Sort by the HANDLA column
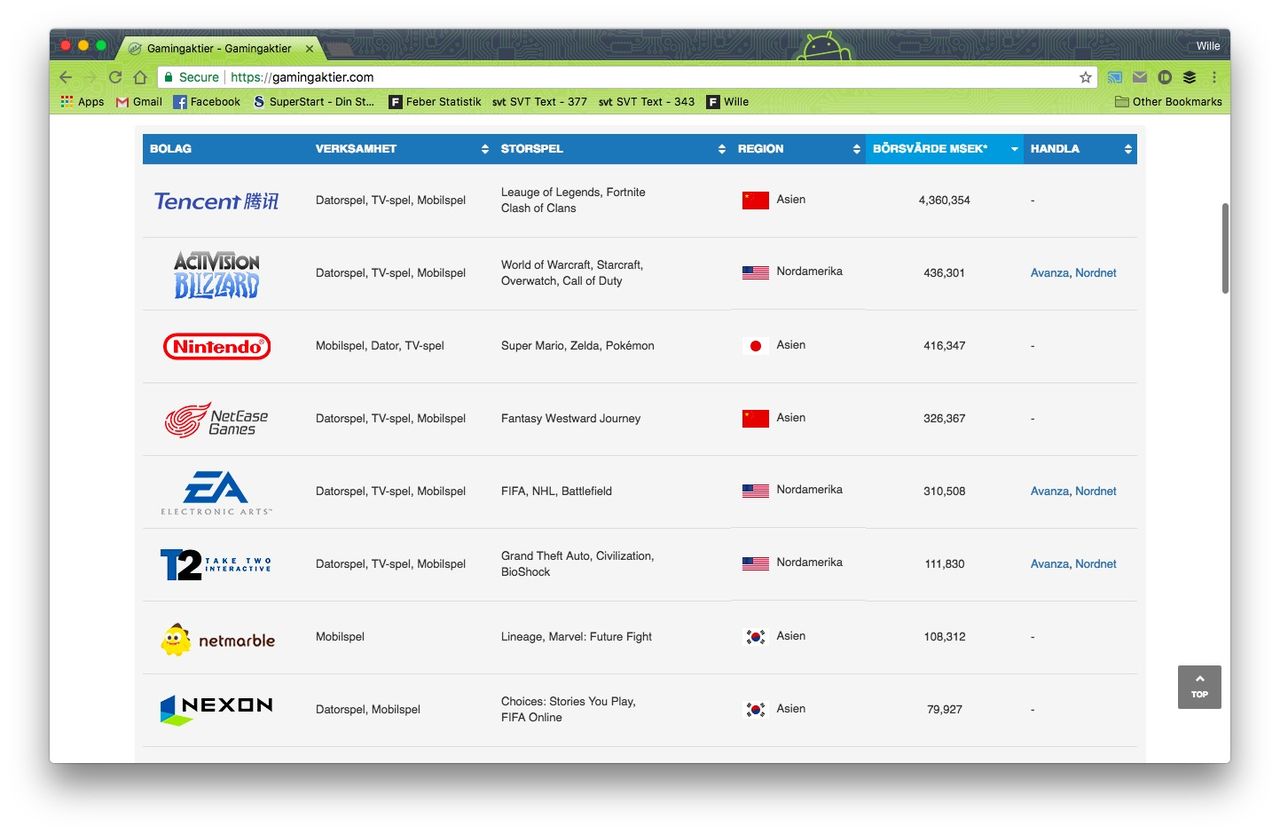This screenshot has width=1280, height=834. [1080, 149]
